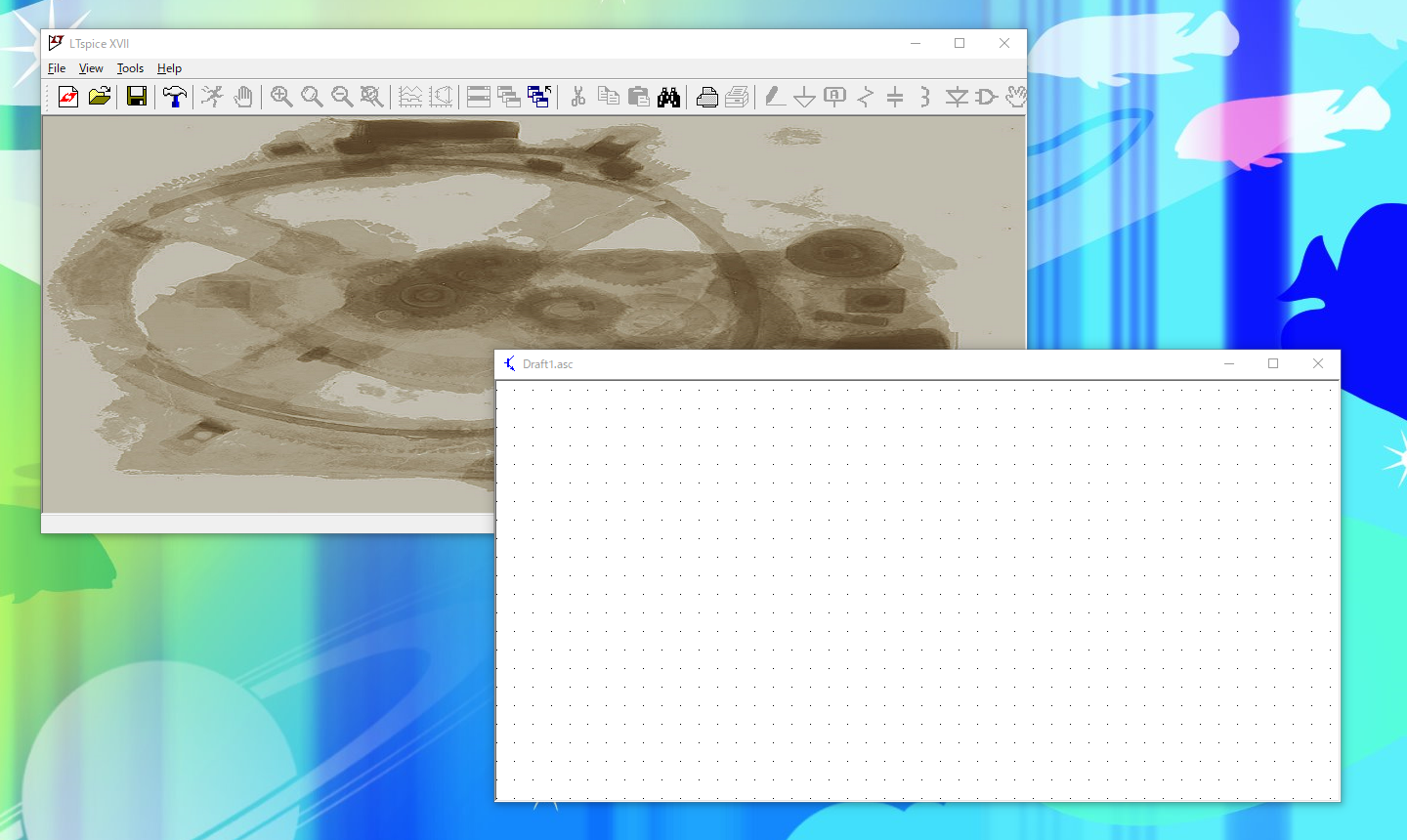Click the New Schematic icon
The image size is (1407, 840).
pyautogui.click(x=67, y=97)
